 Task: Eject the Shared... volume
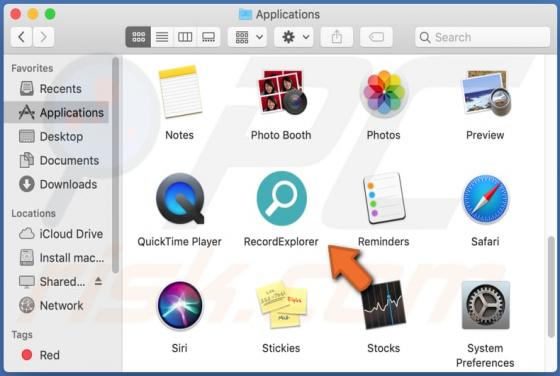click(99, 281)
